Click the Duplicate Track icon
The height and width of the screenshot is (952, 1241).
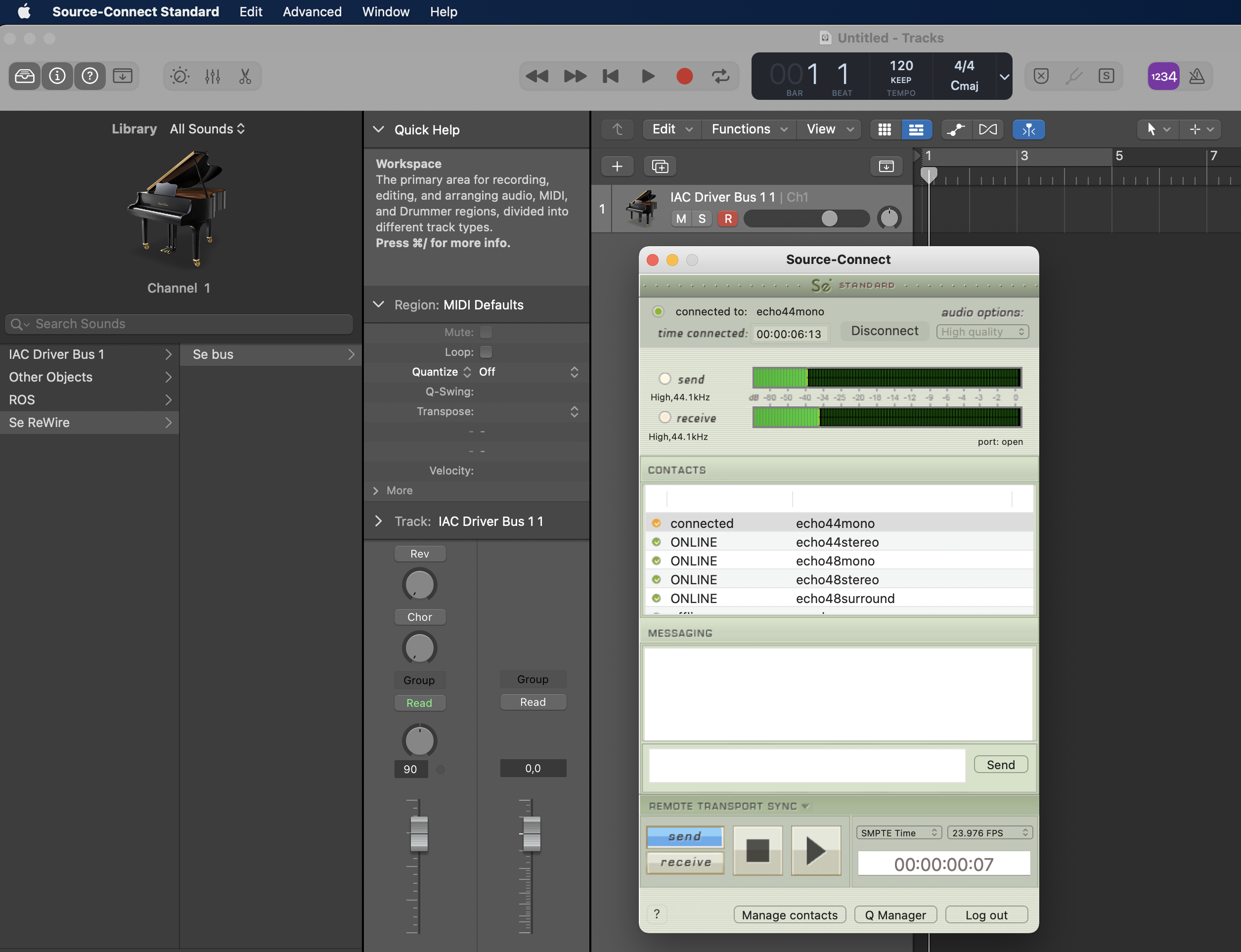(x=660, y=166)
